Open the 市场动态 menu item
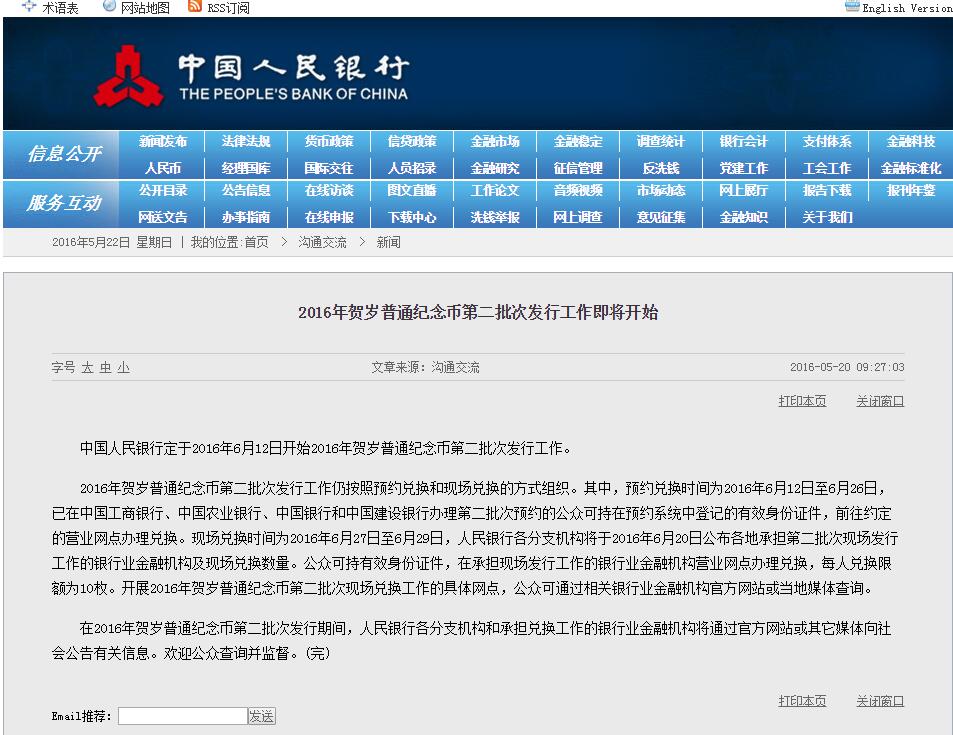The height and width of the screenshot is (735, 953). (661, 190)
